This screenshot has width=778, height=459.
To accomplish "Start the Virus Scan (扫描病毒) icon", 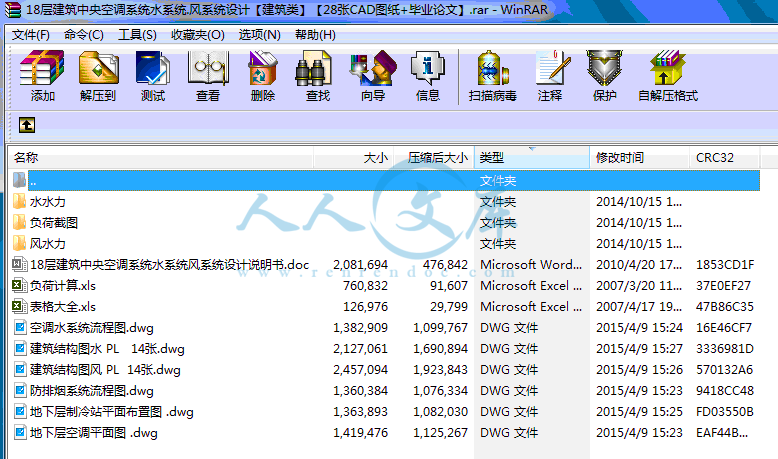I will [x=493, y=68].
